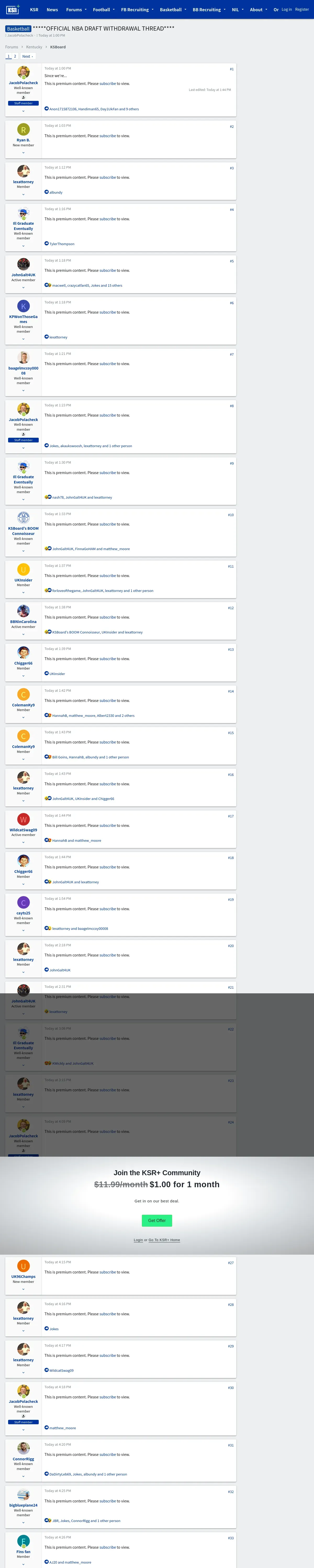The image size is (314, 1568).
Task: Click KPWonThoseGames blue K avatar
Action: point(23,306)
